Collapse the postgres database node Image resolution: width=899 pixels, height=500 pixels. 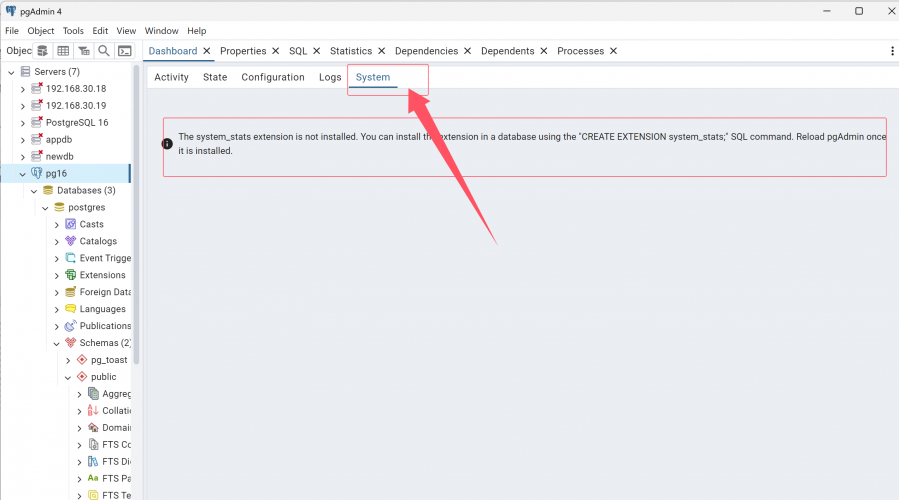(x=45, y=208)
